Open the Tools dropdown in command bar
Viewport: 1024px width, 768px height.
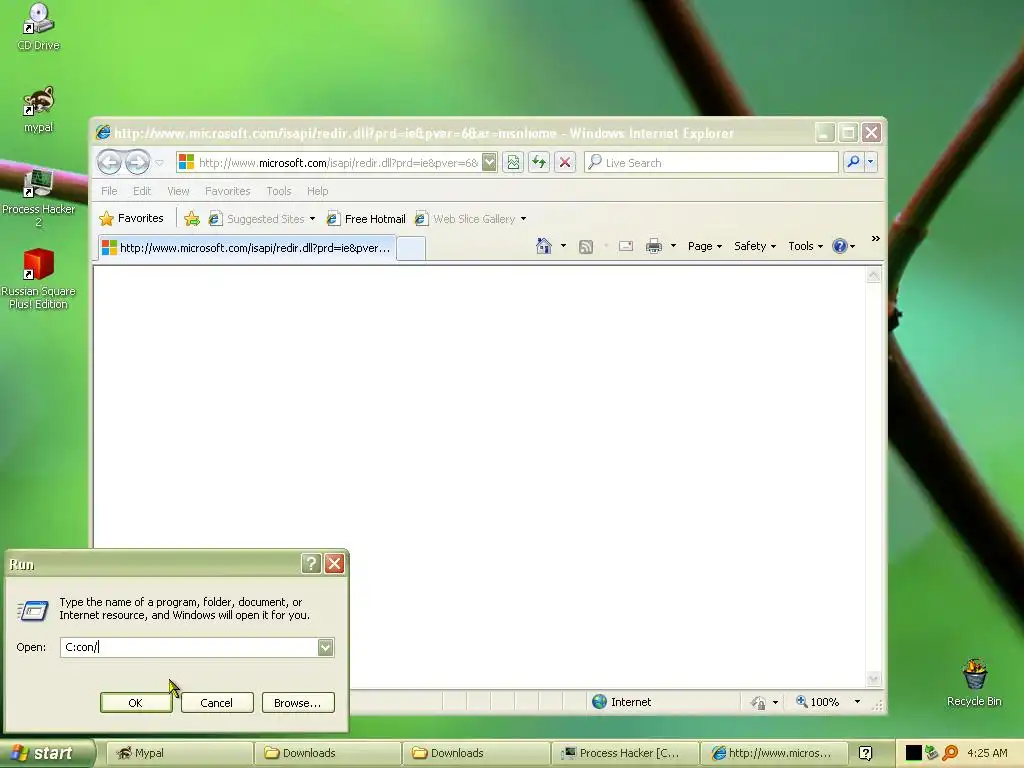point(805,246)
